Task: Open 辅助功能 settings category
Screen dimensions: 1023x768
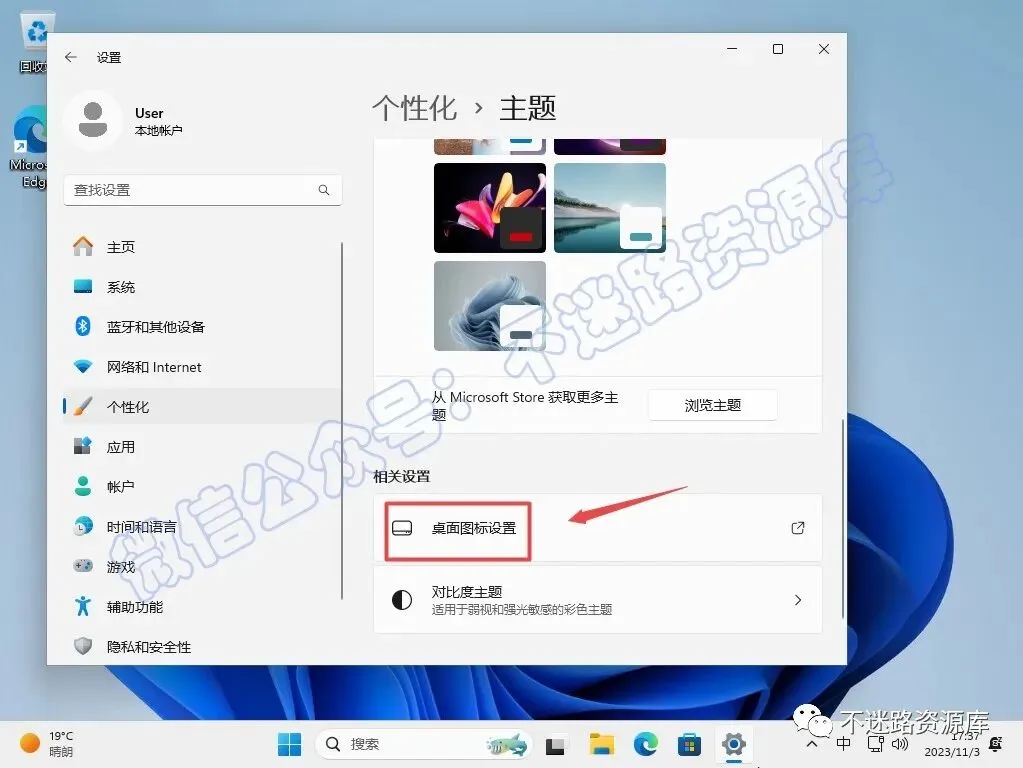Action: tap(202, 606)
